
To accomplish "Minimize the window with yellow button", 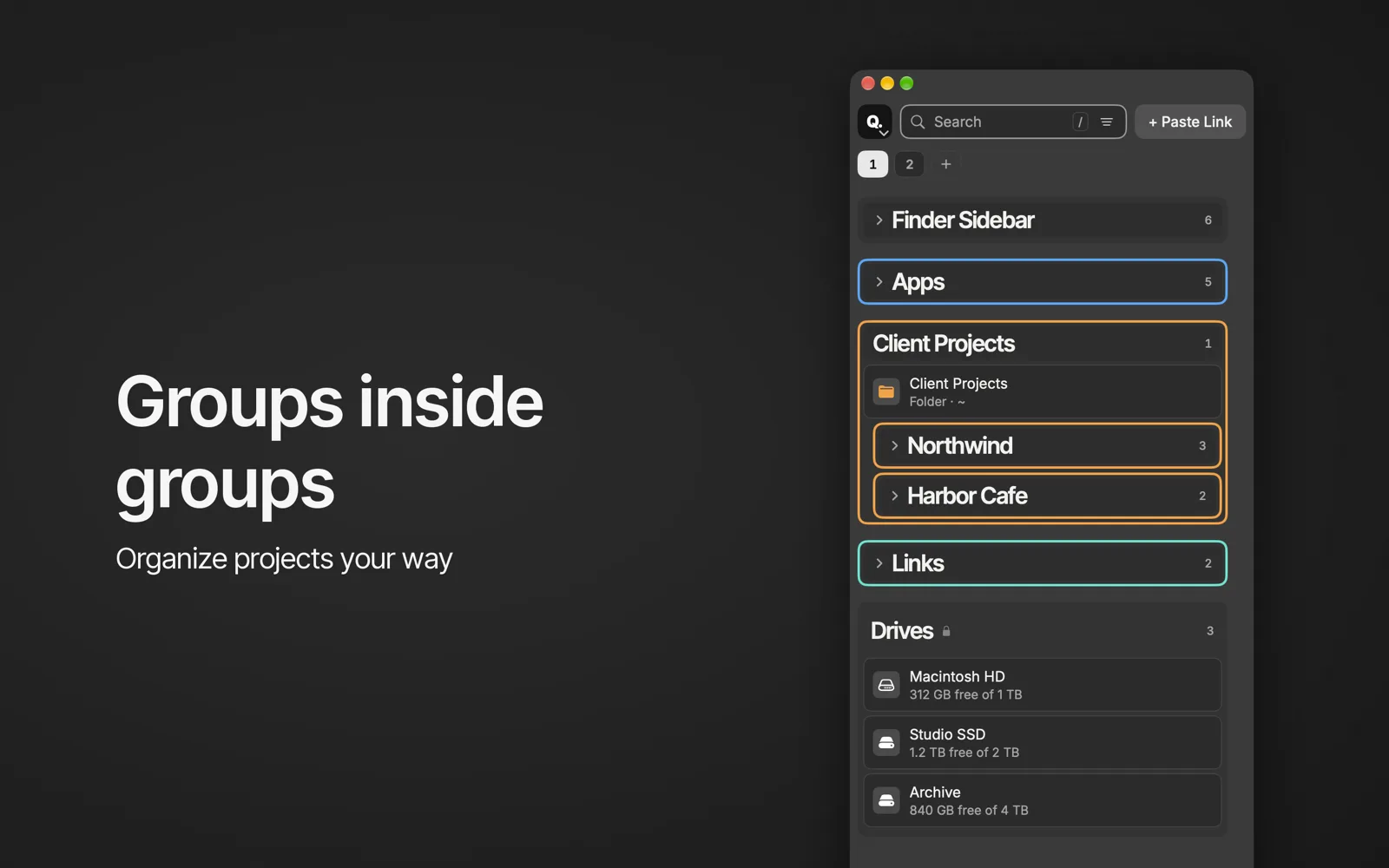I will [x=887, y=83].
